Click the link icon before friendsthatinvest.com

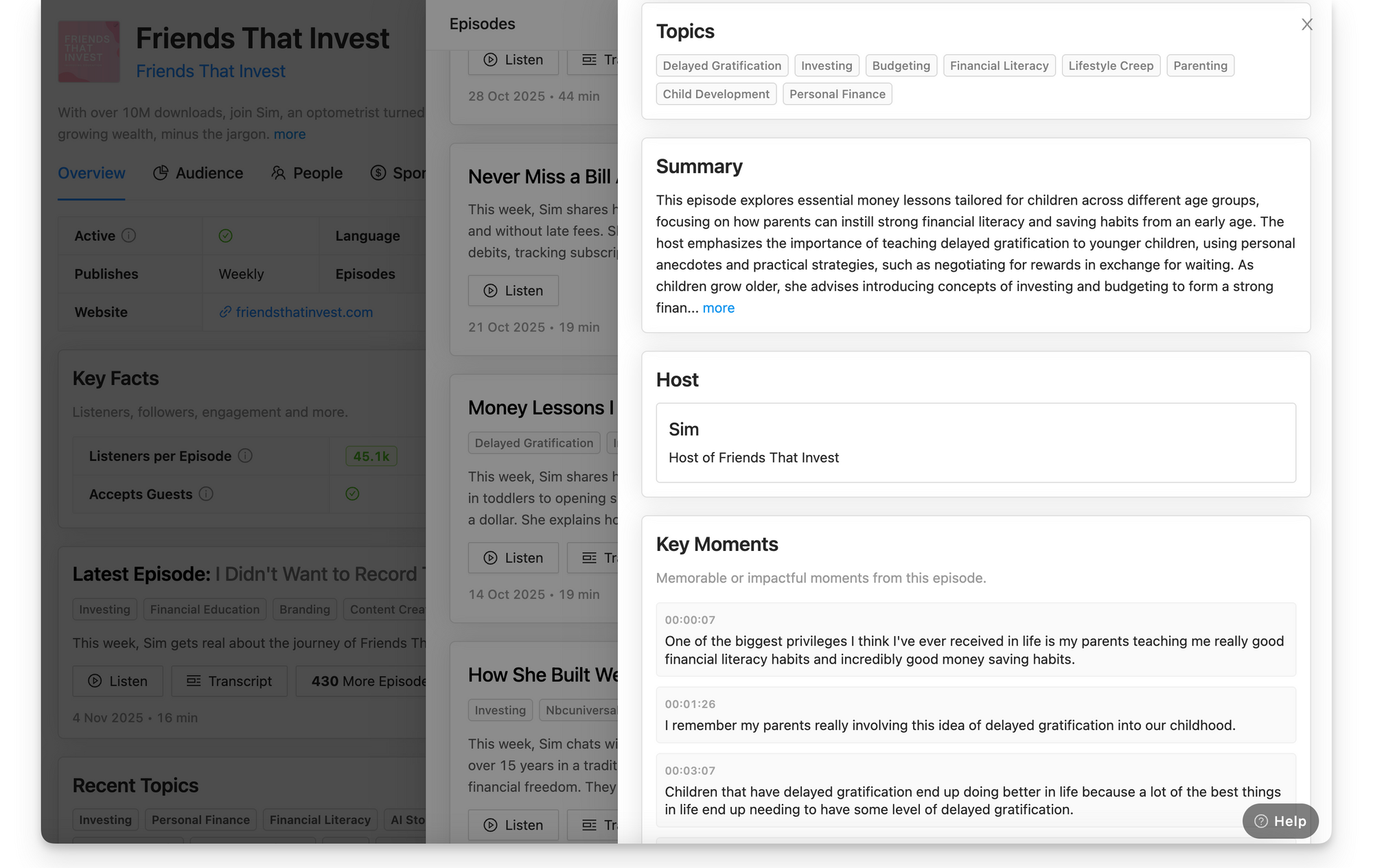(224, 312)
